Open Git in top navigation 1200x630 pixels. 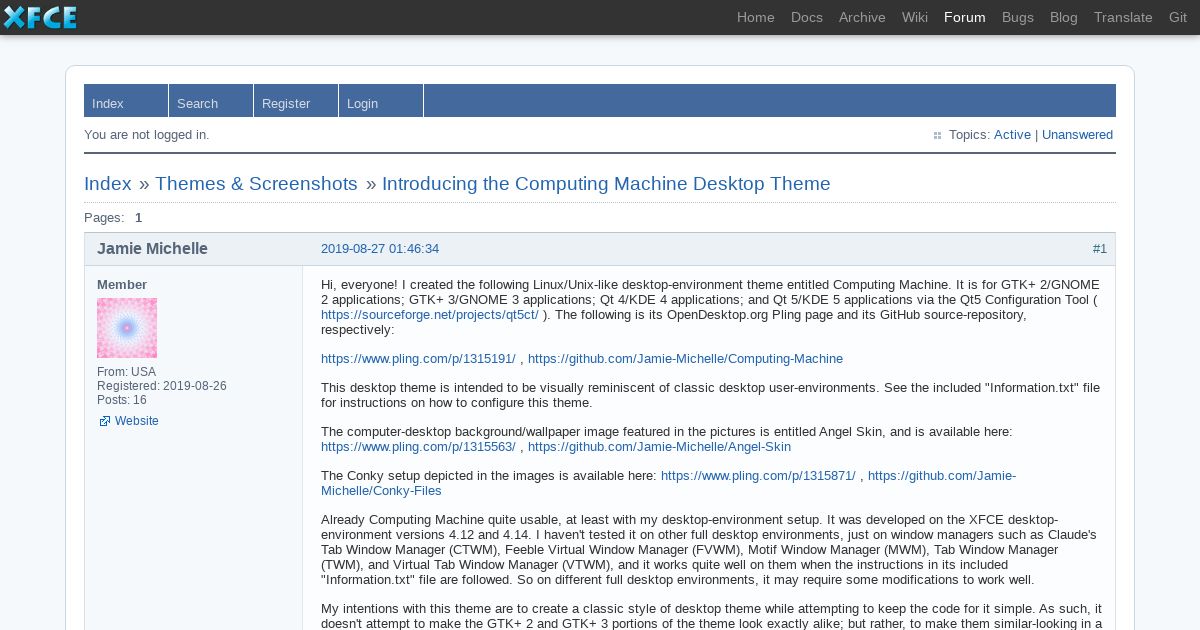point(1178,17)
